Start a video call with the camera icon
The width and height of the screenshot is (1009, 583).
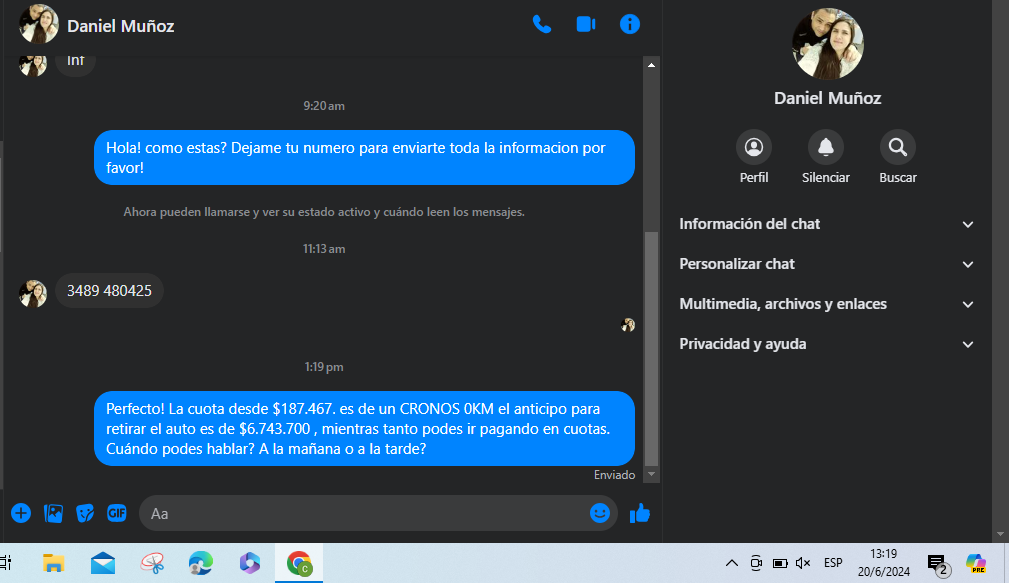click(586, 25)
